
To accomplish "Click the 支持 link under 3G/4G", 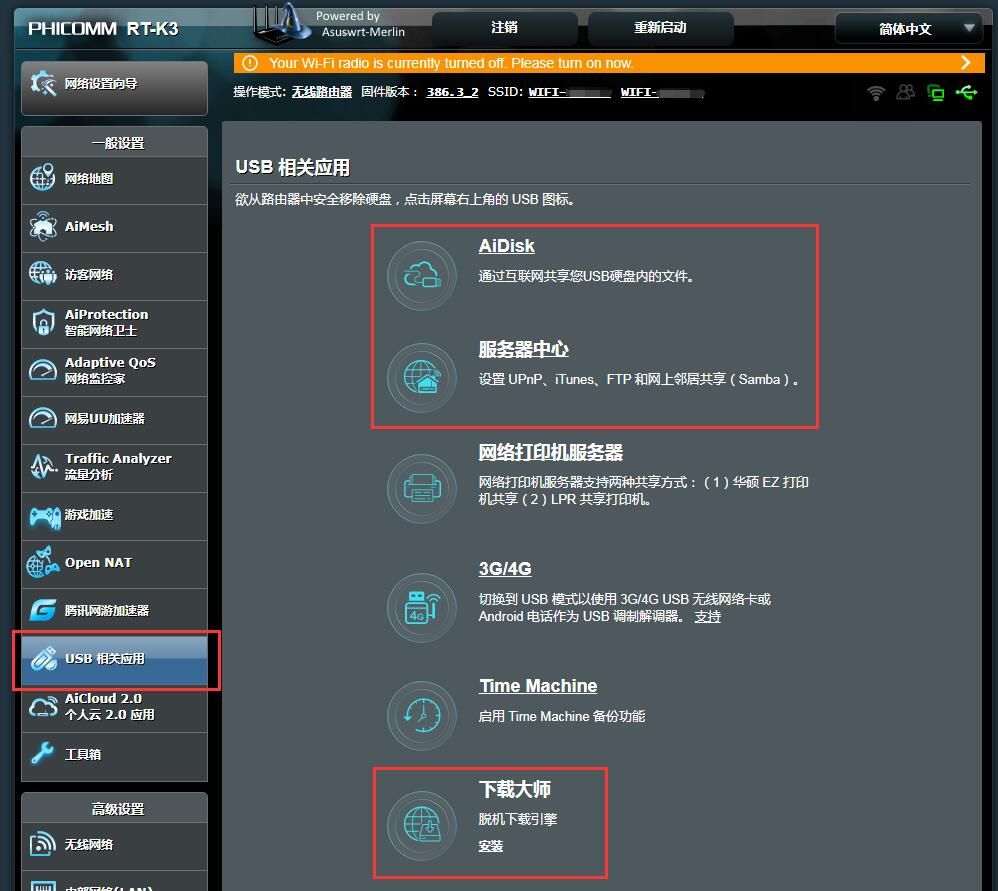I will click(707, 617).
